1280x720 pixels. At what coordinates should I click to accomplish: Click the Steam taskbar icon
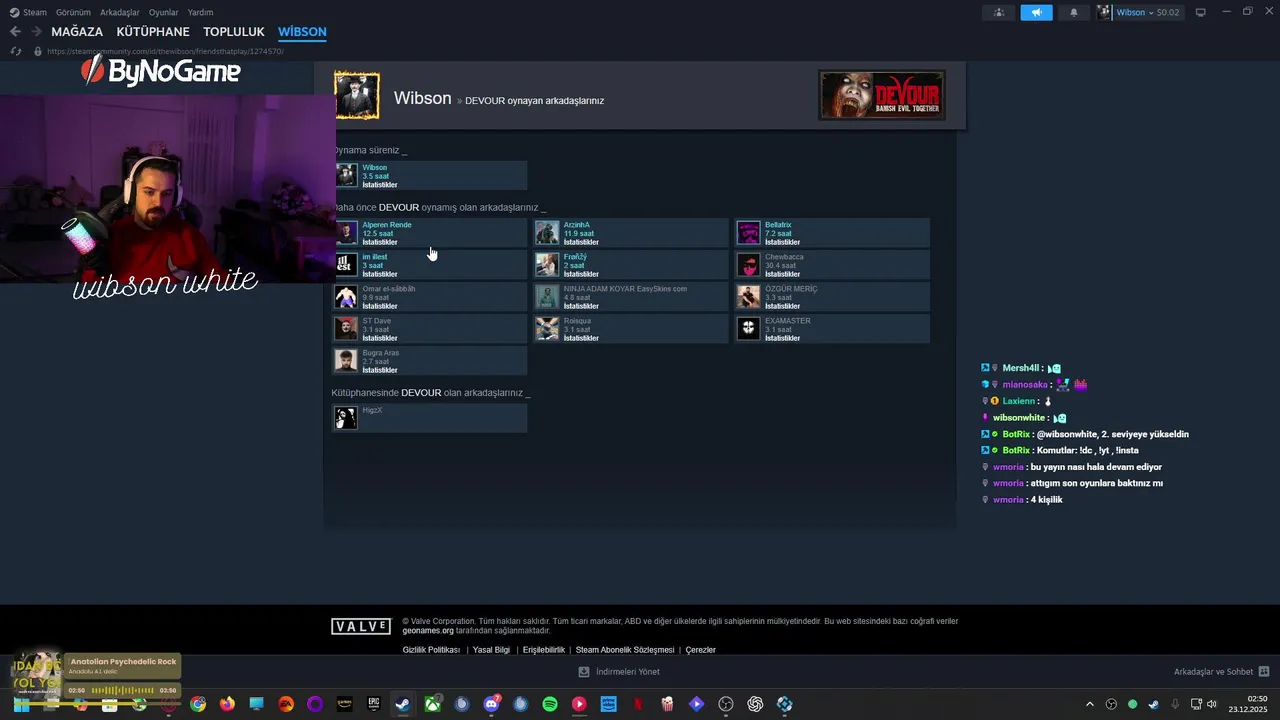click(x=403, y=704)
